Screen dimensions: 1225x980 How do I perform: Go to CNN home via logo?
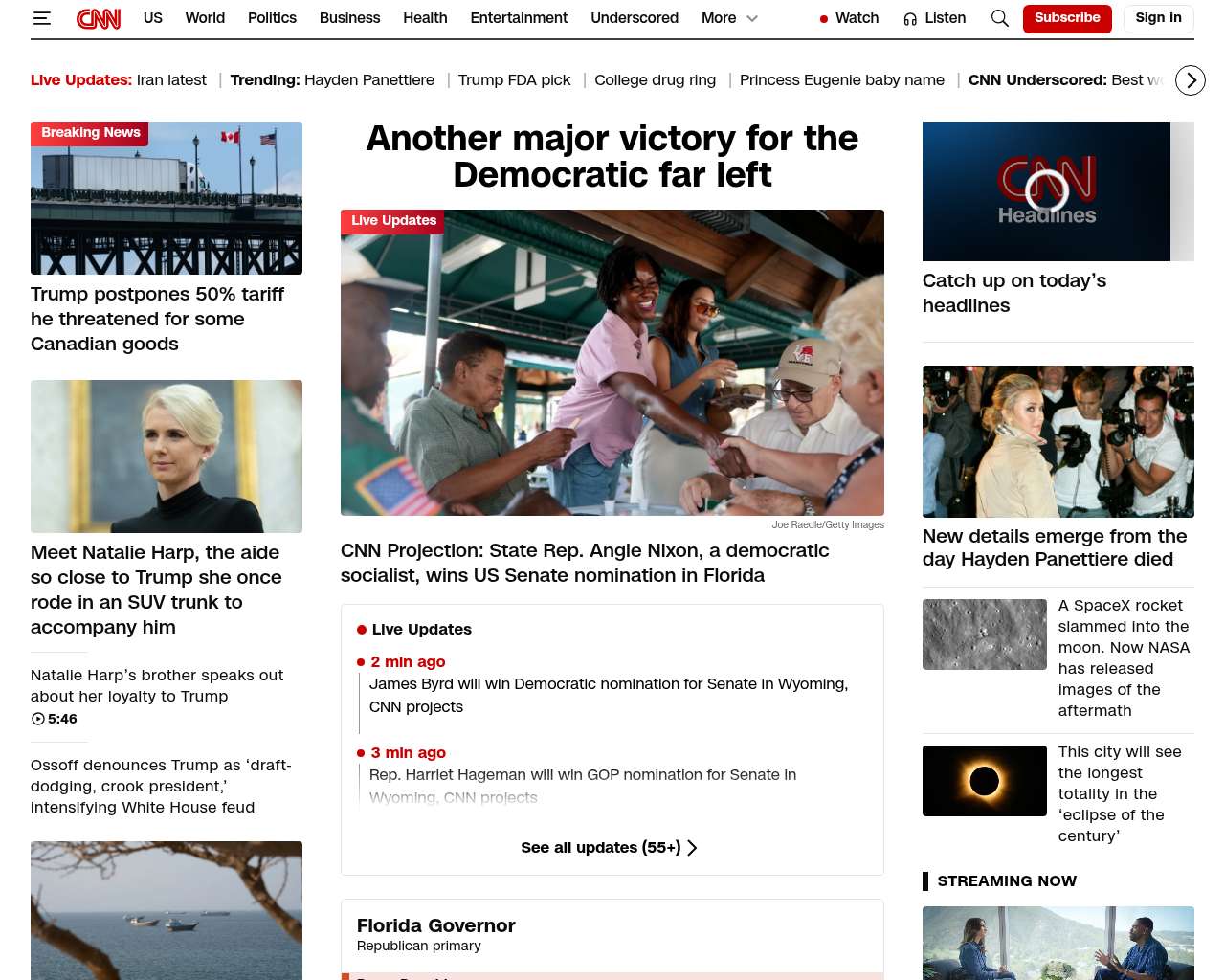(99, 18)
